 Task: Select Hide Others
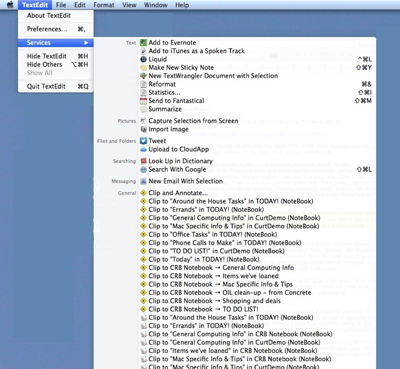coord(56,64)
